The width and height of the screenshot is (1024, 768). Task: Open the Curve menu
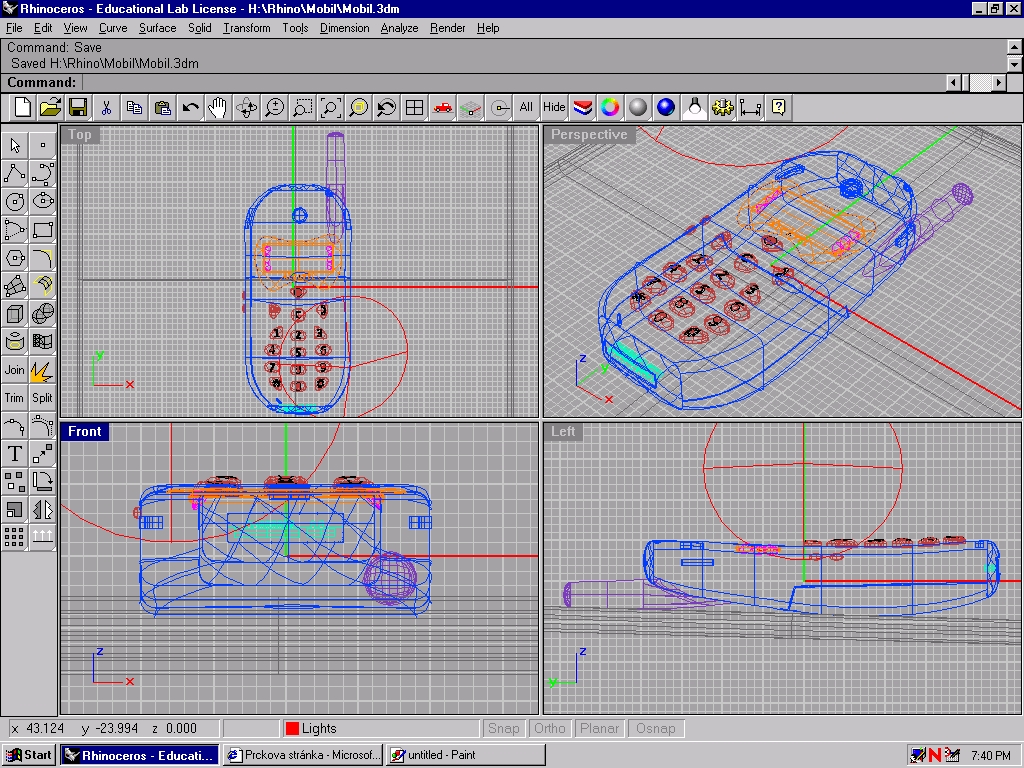pyautogui.click(x=113, y=28)
